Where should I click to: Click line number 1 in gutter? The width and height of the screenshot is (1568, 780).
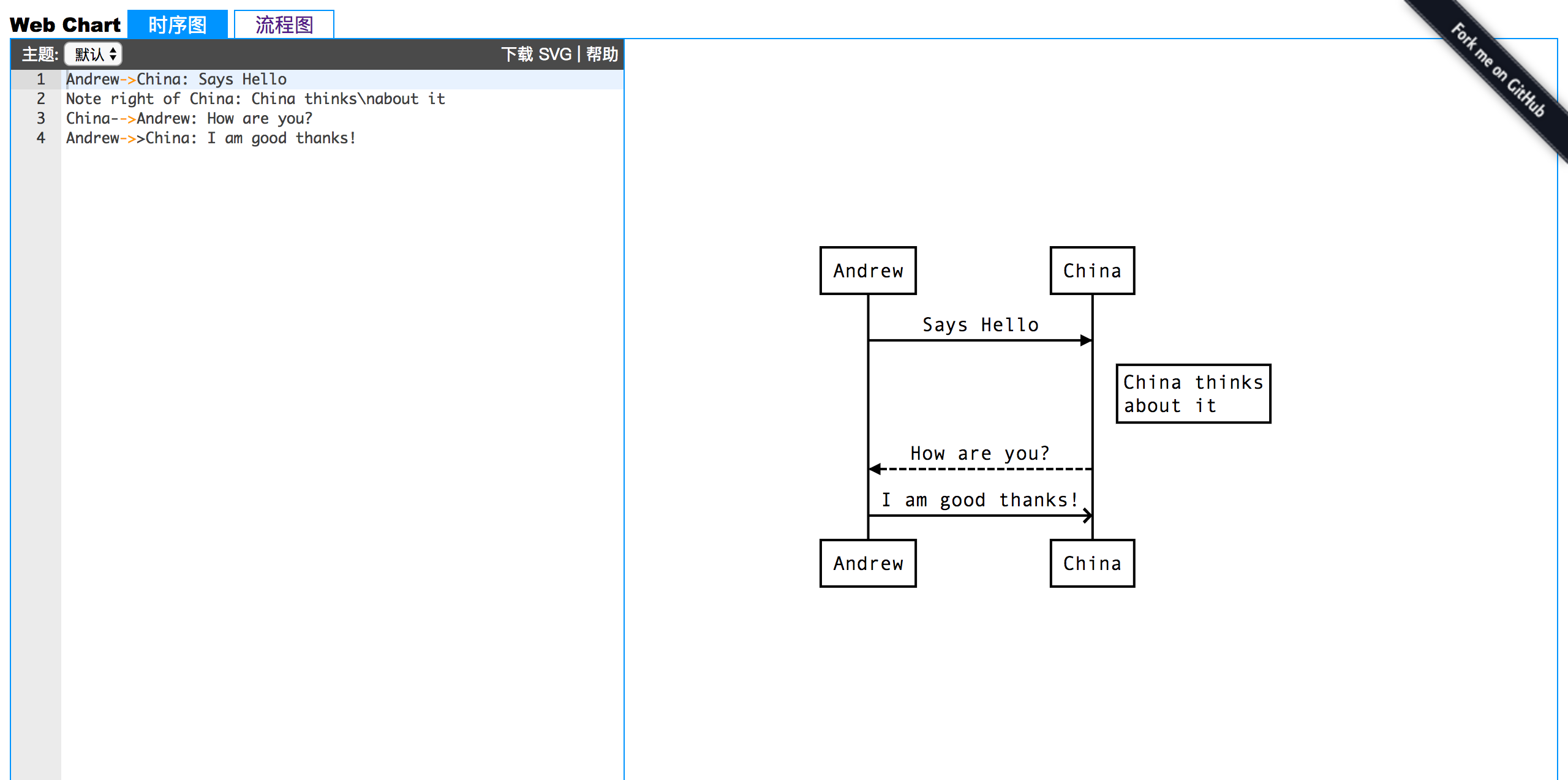(40, 80)
